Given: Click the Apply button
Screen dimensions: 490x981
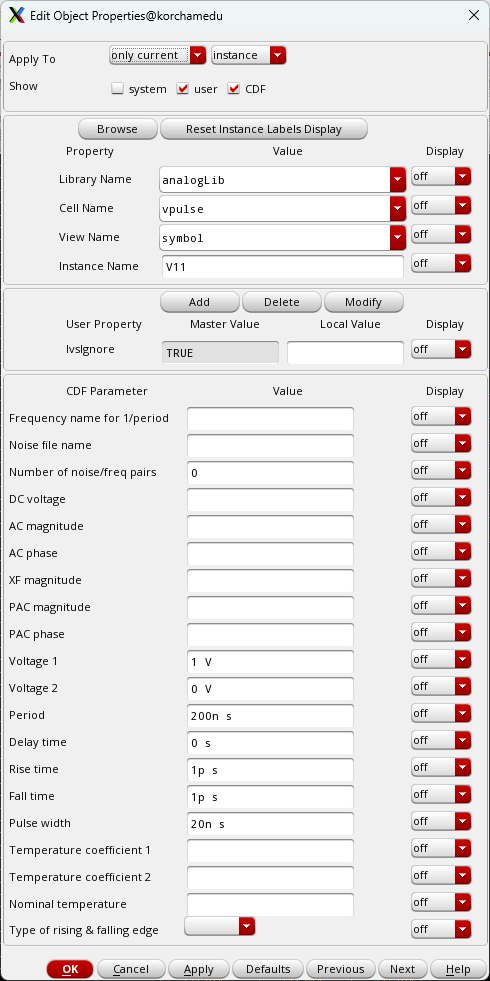Looking at the screenshot, I should coord(199,969).
